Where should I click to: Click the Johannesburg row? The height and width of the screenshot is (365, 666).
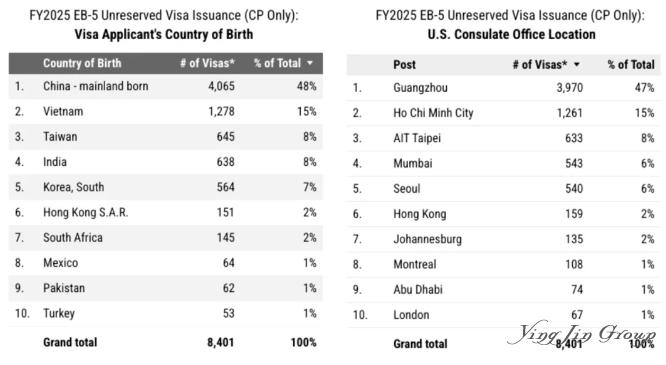pos(504,239)
